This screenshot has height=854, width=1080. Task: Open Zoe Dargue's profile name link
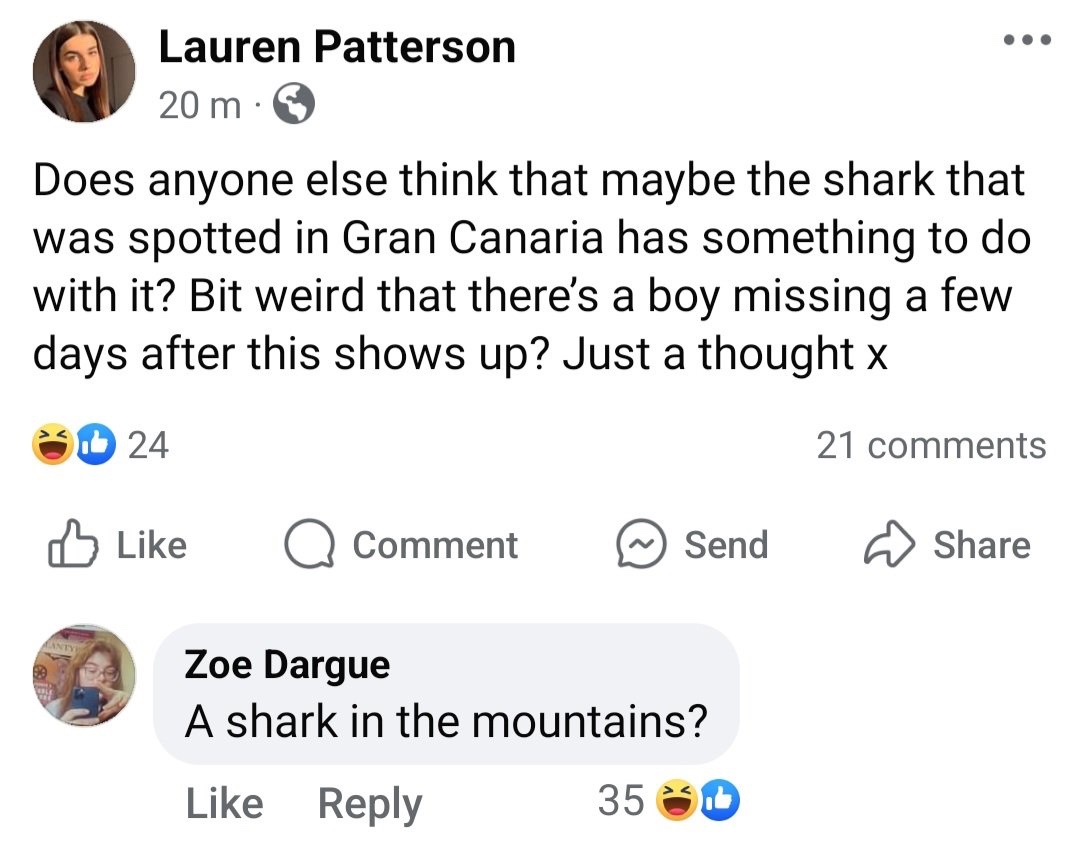click(x=287, y=664)
